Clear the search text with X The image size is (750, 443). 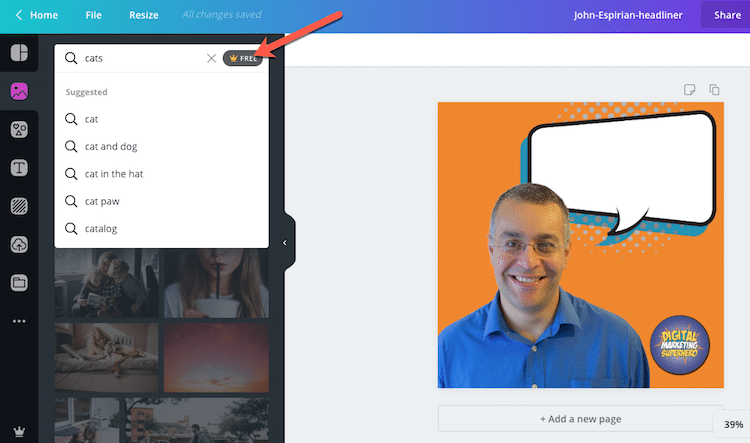tap(211, 58)
